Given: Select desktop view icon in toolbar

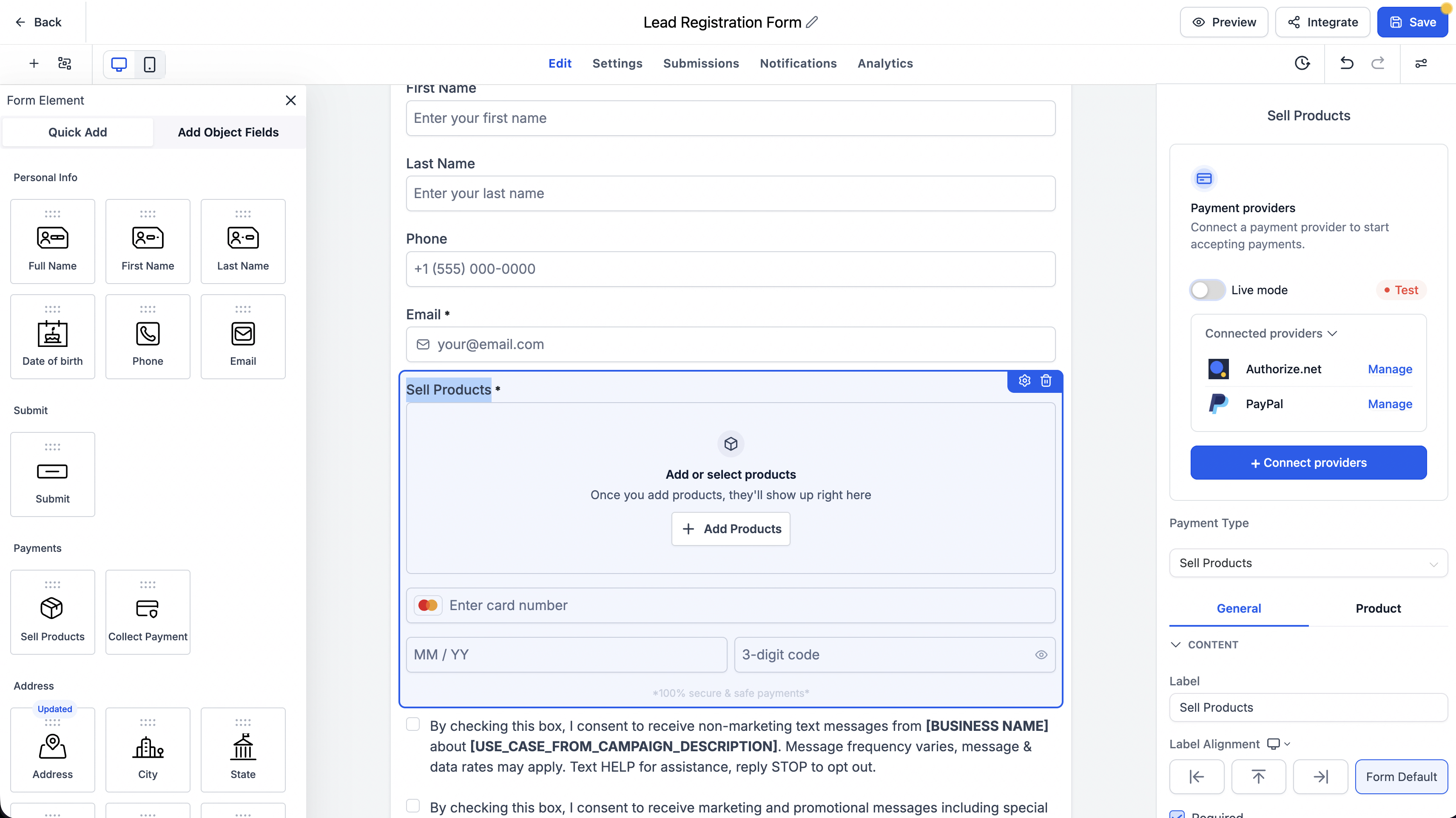Looking at the screenshot, I should point(119,64).
